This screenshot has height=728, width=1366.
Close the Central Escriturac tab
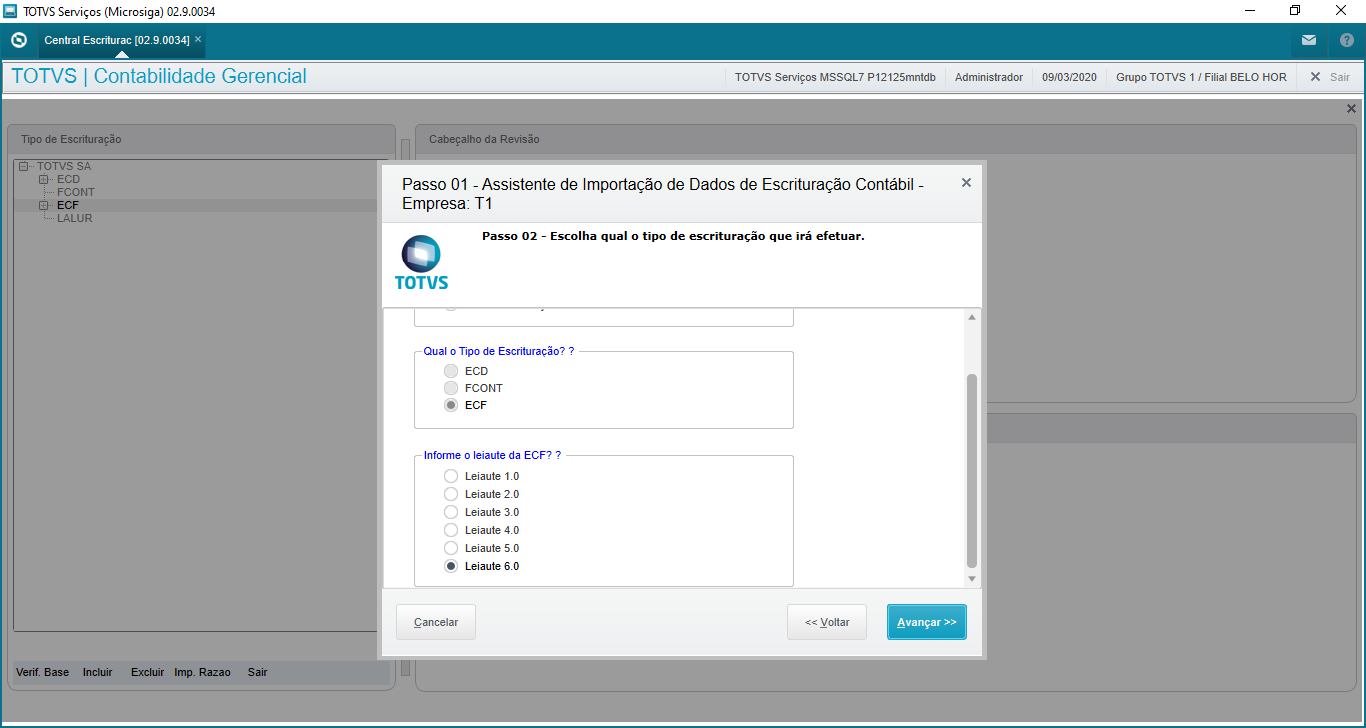coord(198,39)
